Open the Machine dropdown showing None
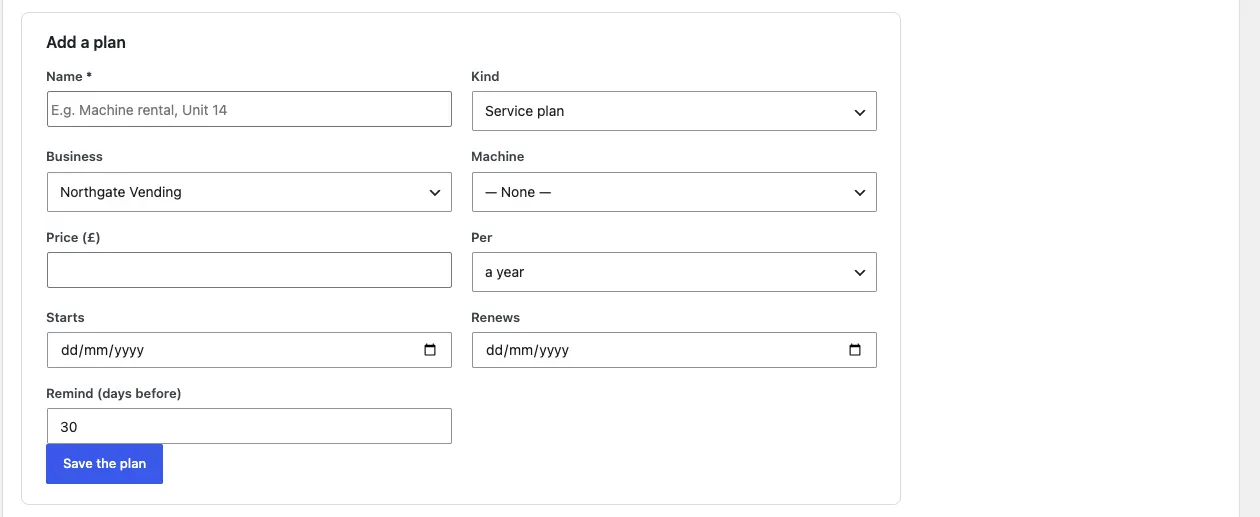1260x517 pixels. point(674,192)
